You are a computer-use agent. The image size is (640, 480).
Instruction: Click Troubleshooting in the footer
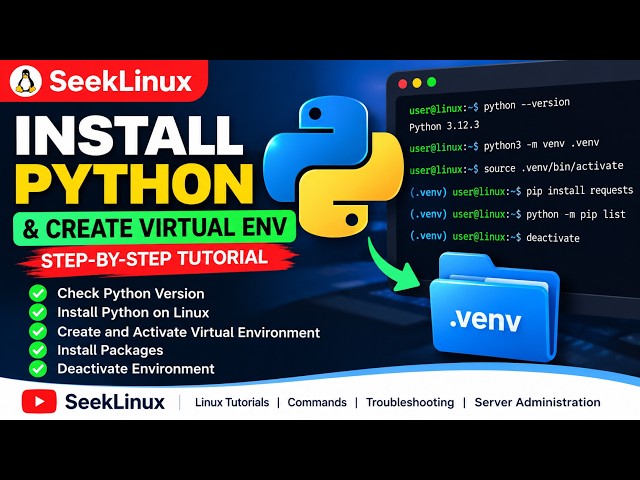(410, 402)
